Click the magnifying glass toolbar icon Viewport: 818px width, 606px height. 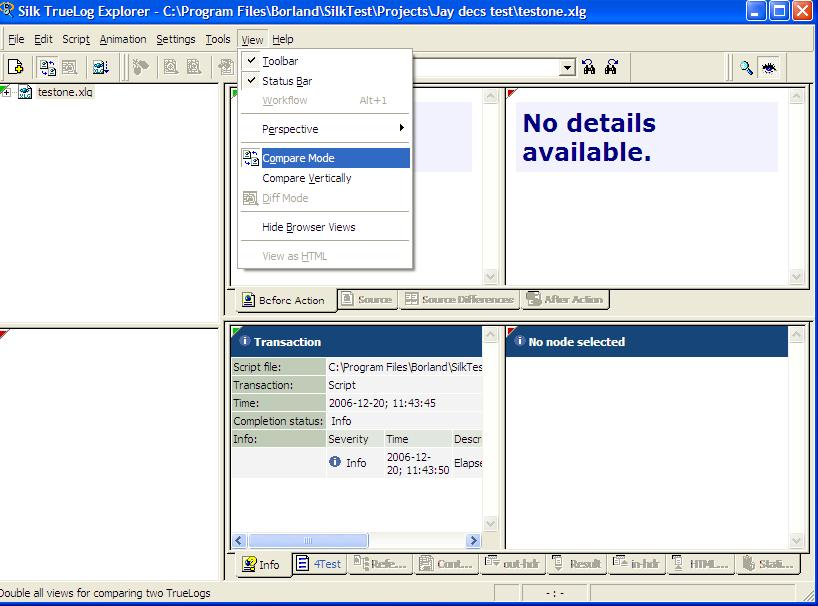coord(746,68)
